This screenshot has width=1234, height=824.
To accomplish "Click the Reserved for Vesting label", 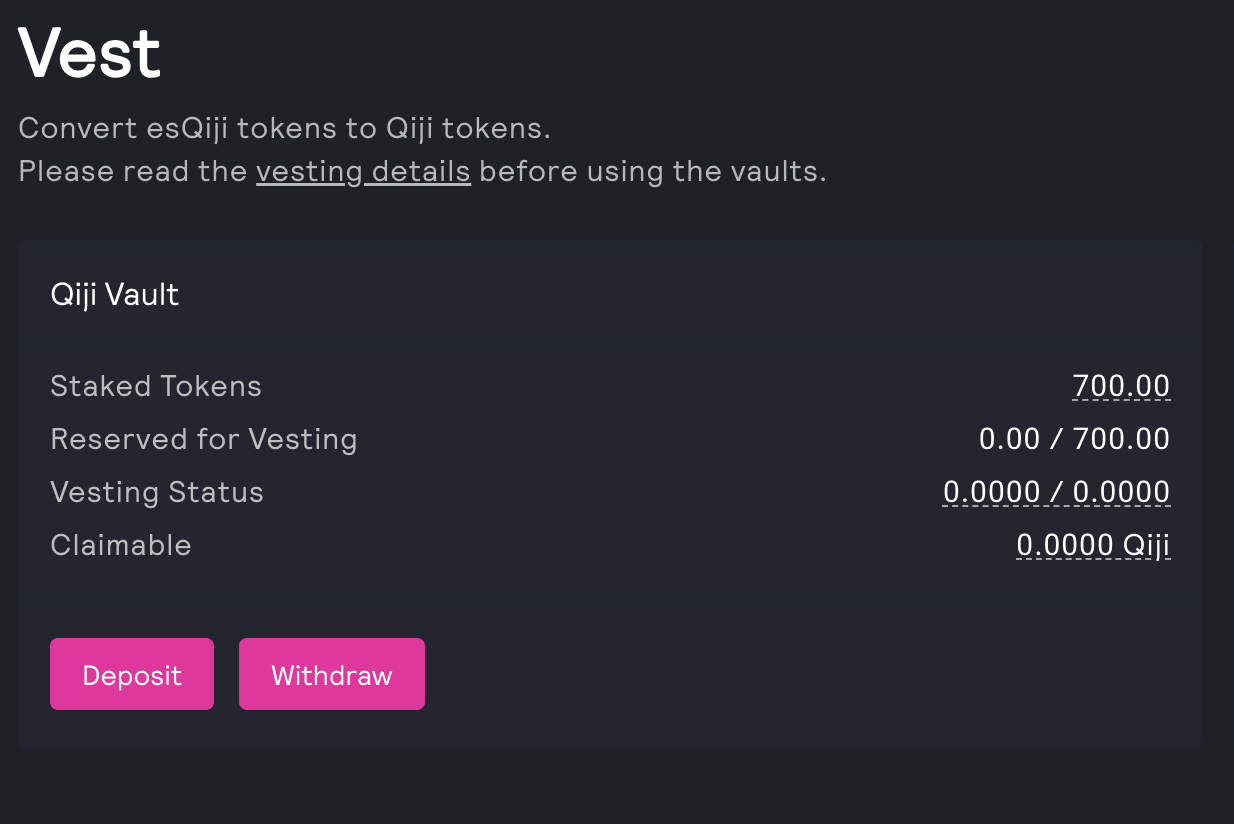I will point(204,439).
